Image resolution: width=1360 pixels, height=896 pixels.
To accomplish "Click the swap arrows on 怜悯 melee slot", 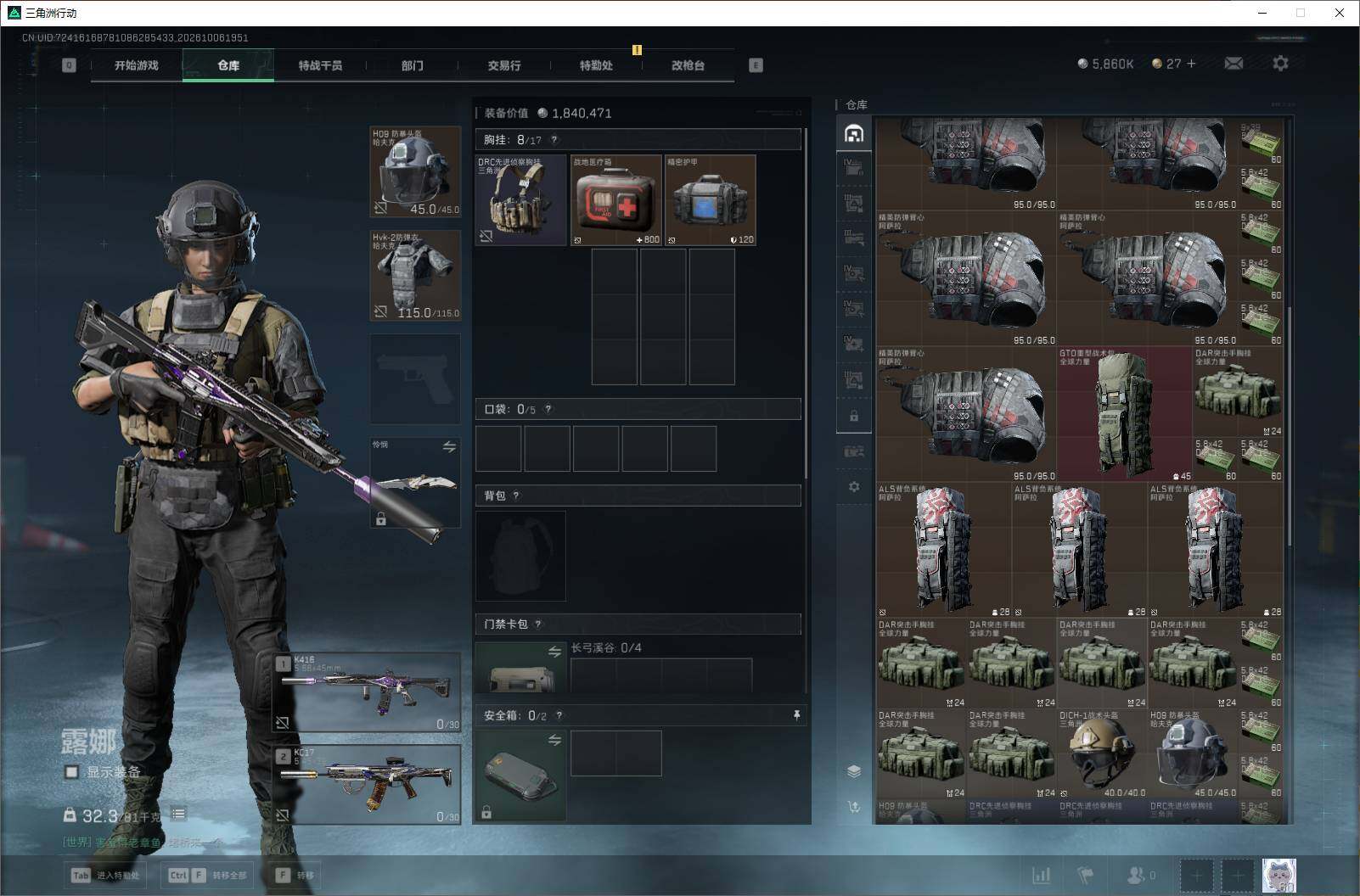I will 449,446.
